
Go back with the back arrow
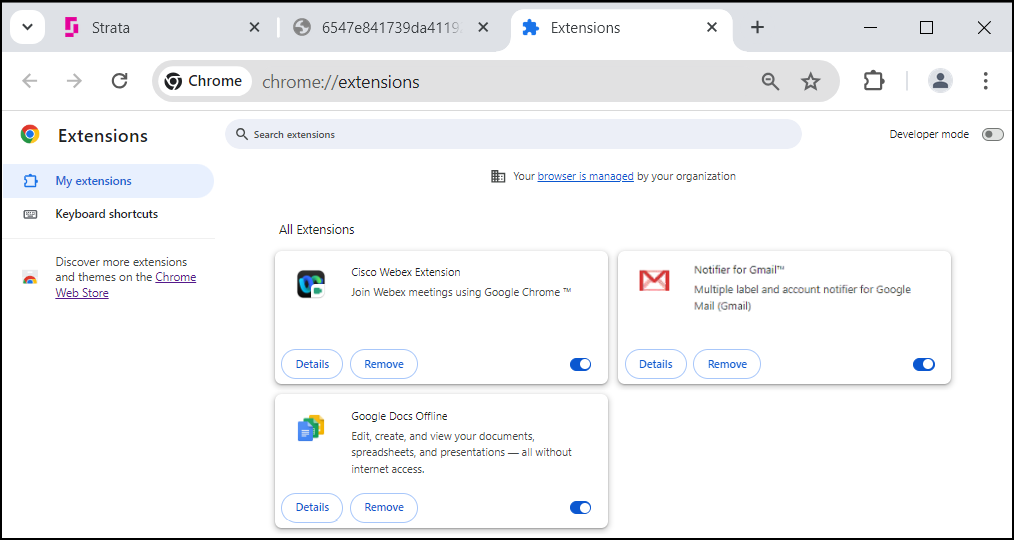click(30, 81)
